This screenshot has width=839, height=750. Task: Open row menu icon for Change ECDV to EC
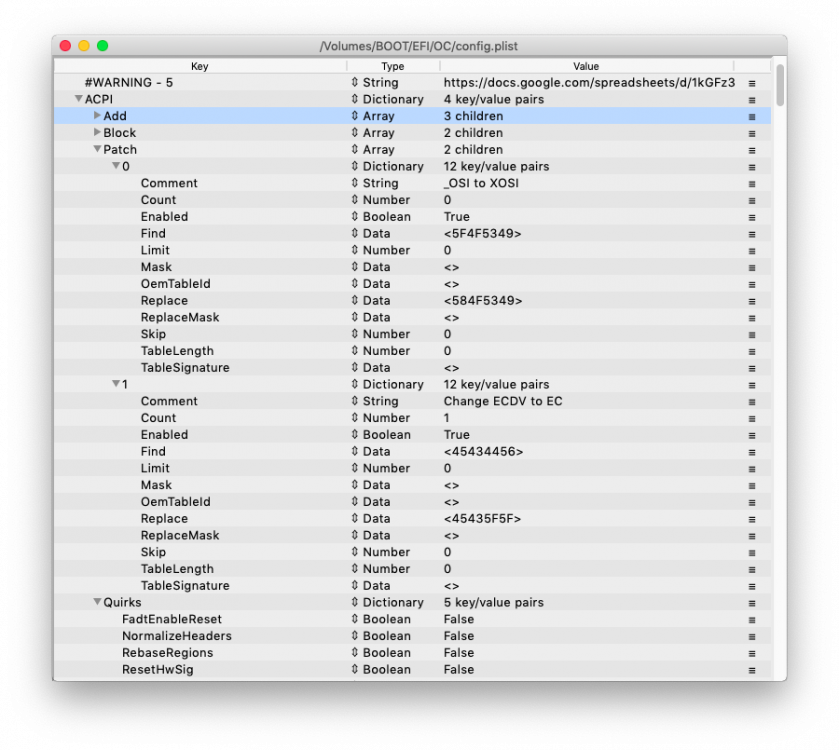point(752,402)
